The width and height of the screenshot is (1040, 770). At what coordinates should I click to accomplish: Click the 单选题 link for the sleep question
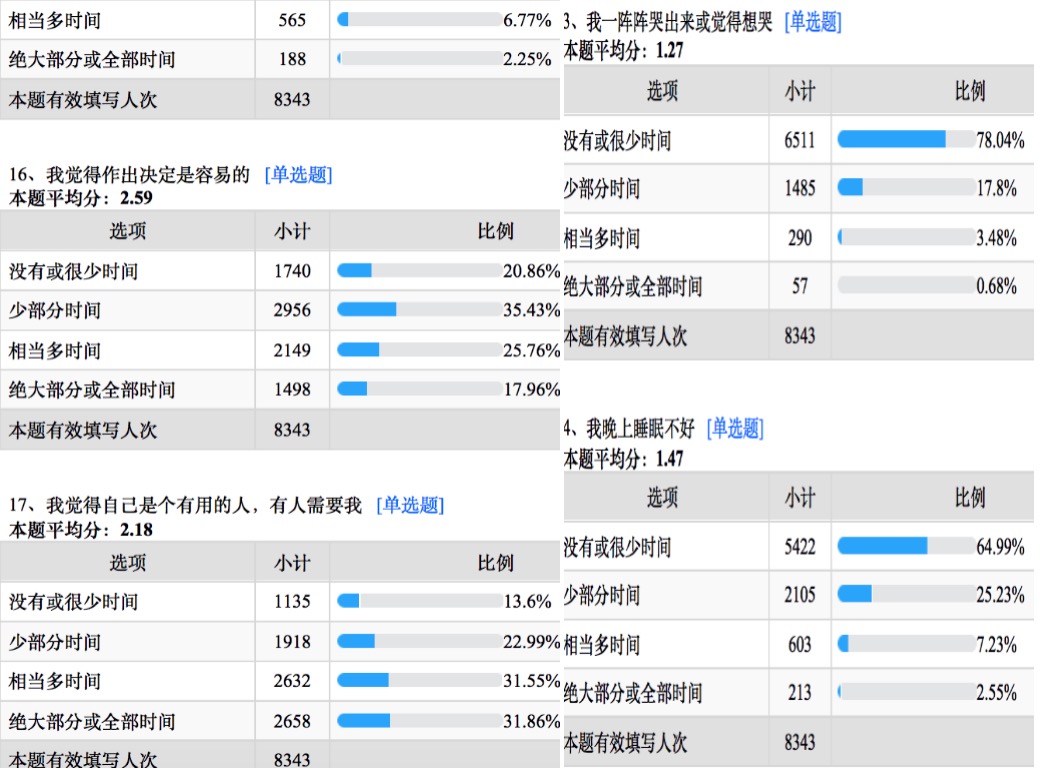tap(736, 429)
